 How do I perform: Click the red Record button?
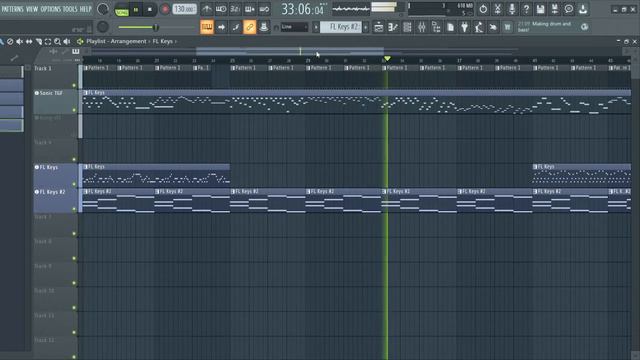(164, 9)
